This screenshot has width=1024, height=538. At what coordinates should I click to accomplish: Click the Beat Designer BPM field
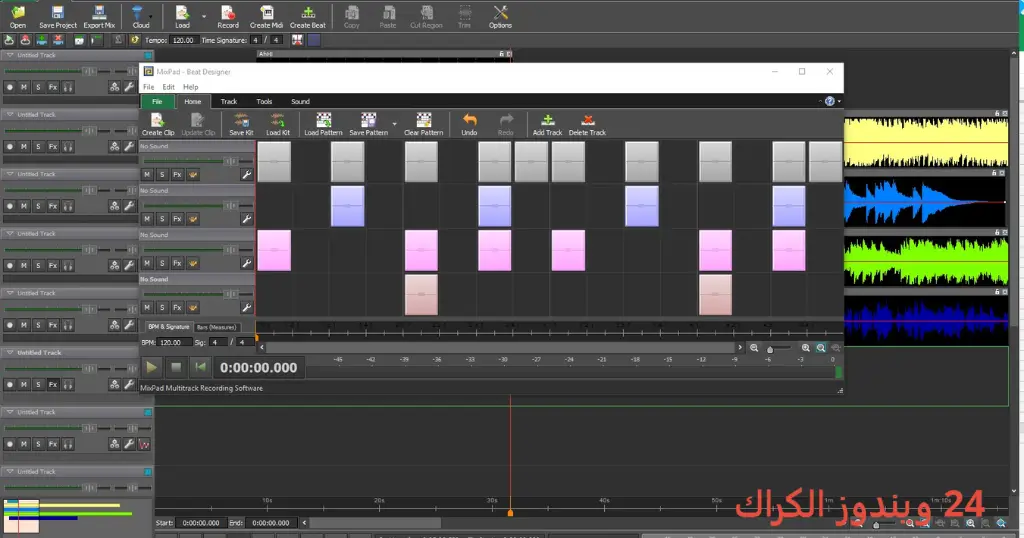(x=174, y=342)
